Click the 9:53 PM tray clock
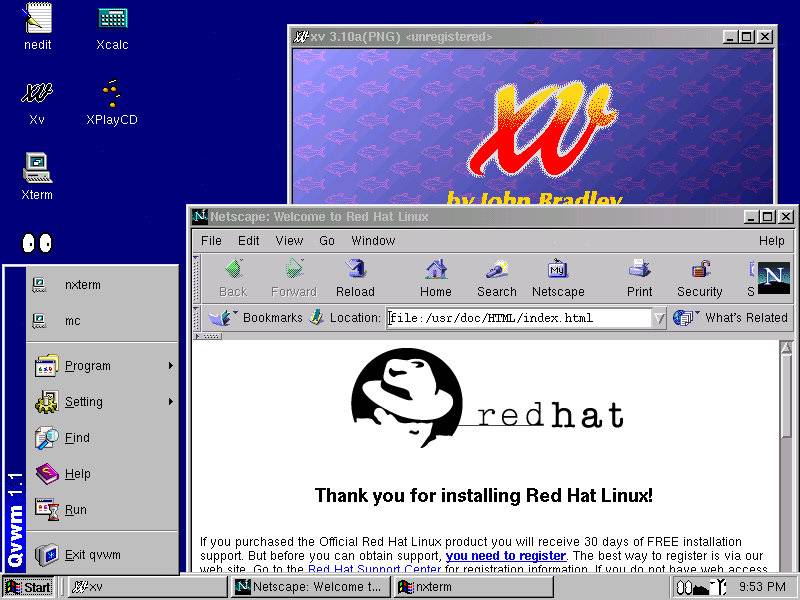 point(762,587)
